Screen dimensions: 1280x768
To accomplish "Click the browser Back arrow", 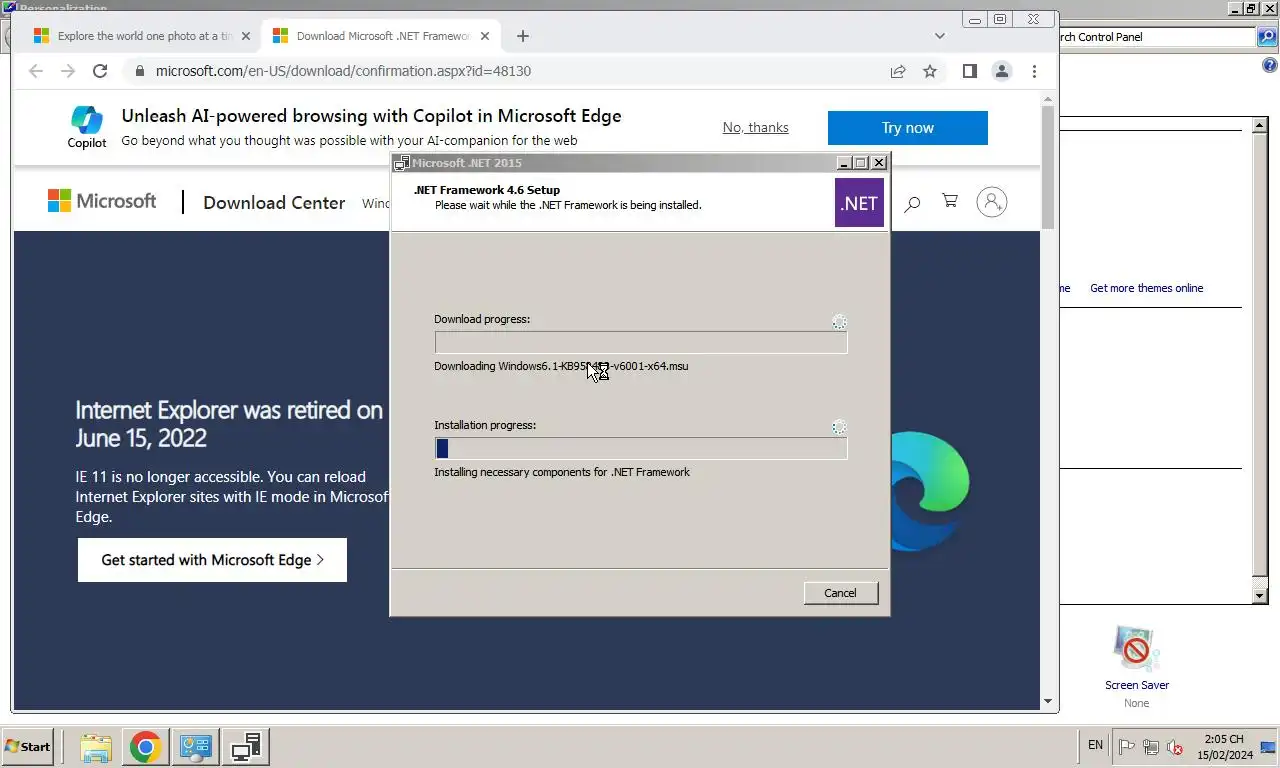I will tap(36, 71).
